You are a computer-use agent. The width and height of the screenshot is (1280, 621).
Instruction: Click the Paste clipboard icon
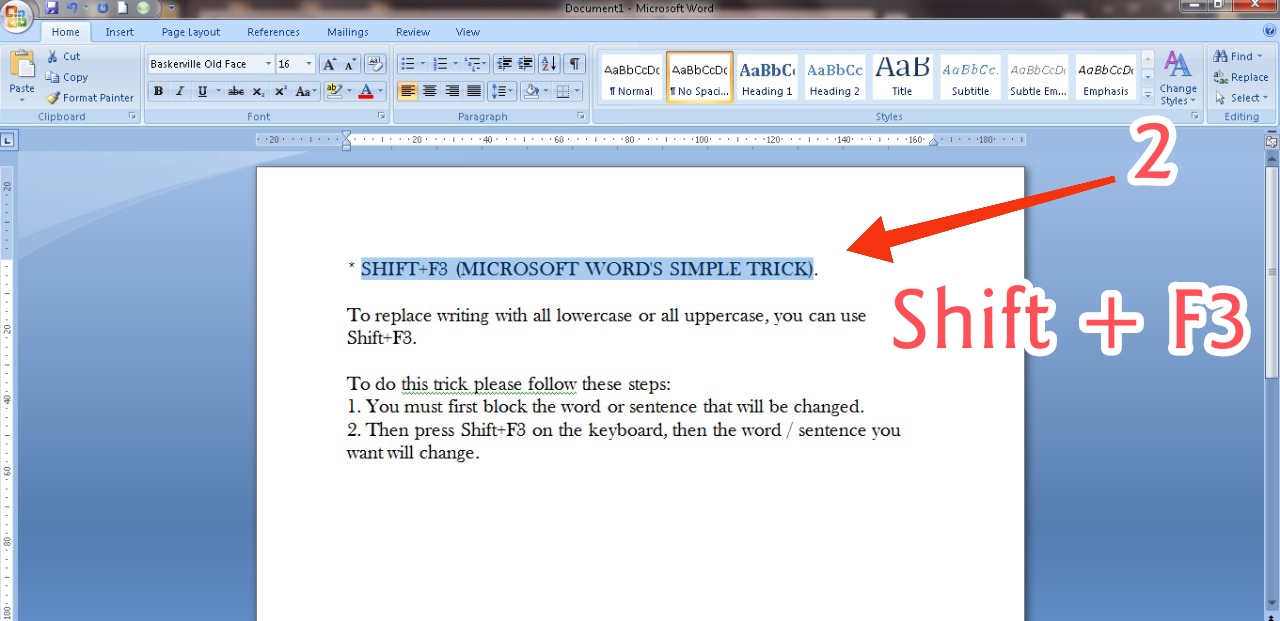[22, 65]
